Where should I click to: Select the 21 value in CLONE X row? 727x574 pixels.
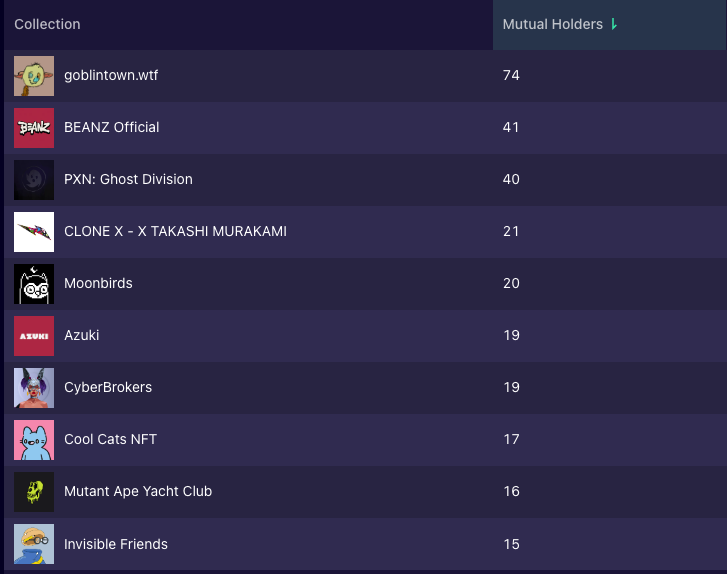point(511,231)
